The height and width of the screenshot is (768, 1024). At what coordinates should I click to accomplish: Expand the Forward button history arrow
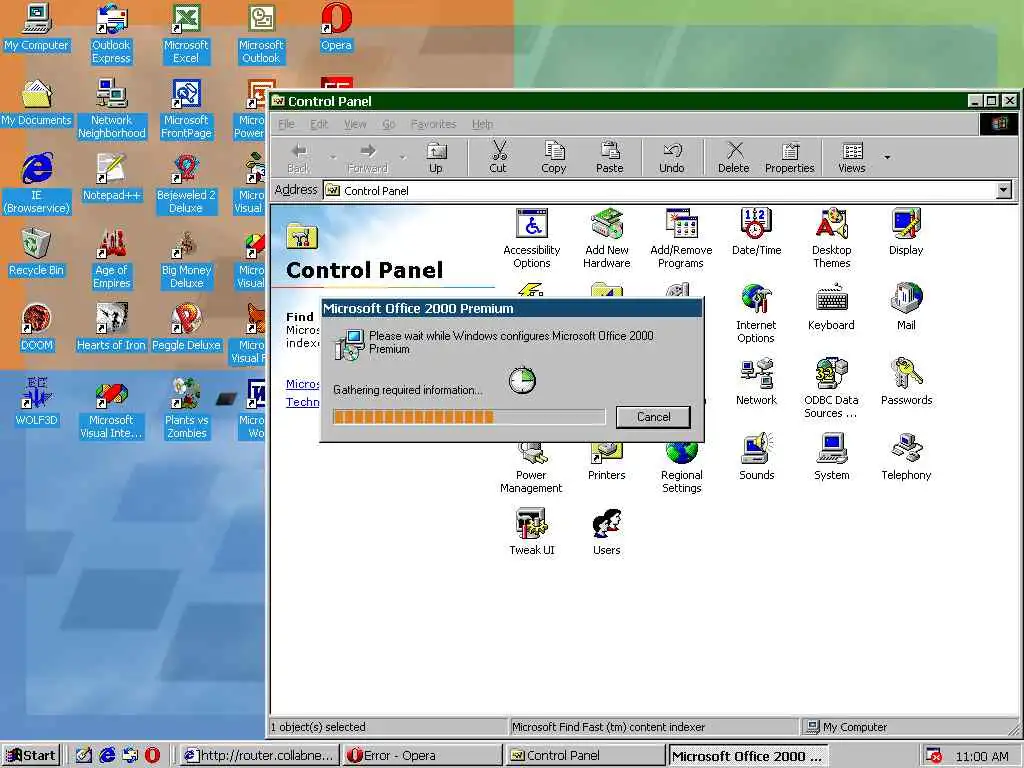403,157
